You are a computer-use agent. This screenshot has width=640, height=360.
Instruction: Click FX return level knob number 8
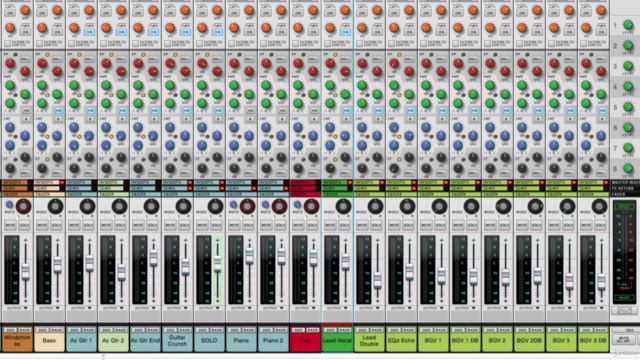[628, 168]
